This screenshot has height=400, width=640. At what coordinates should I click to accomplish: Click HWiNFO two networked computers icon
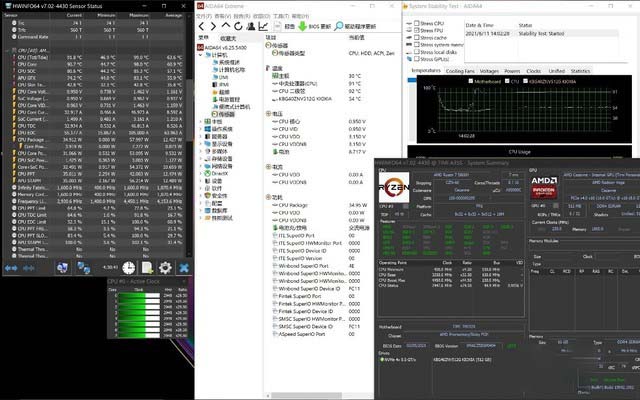tap(84, 268)
